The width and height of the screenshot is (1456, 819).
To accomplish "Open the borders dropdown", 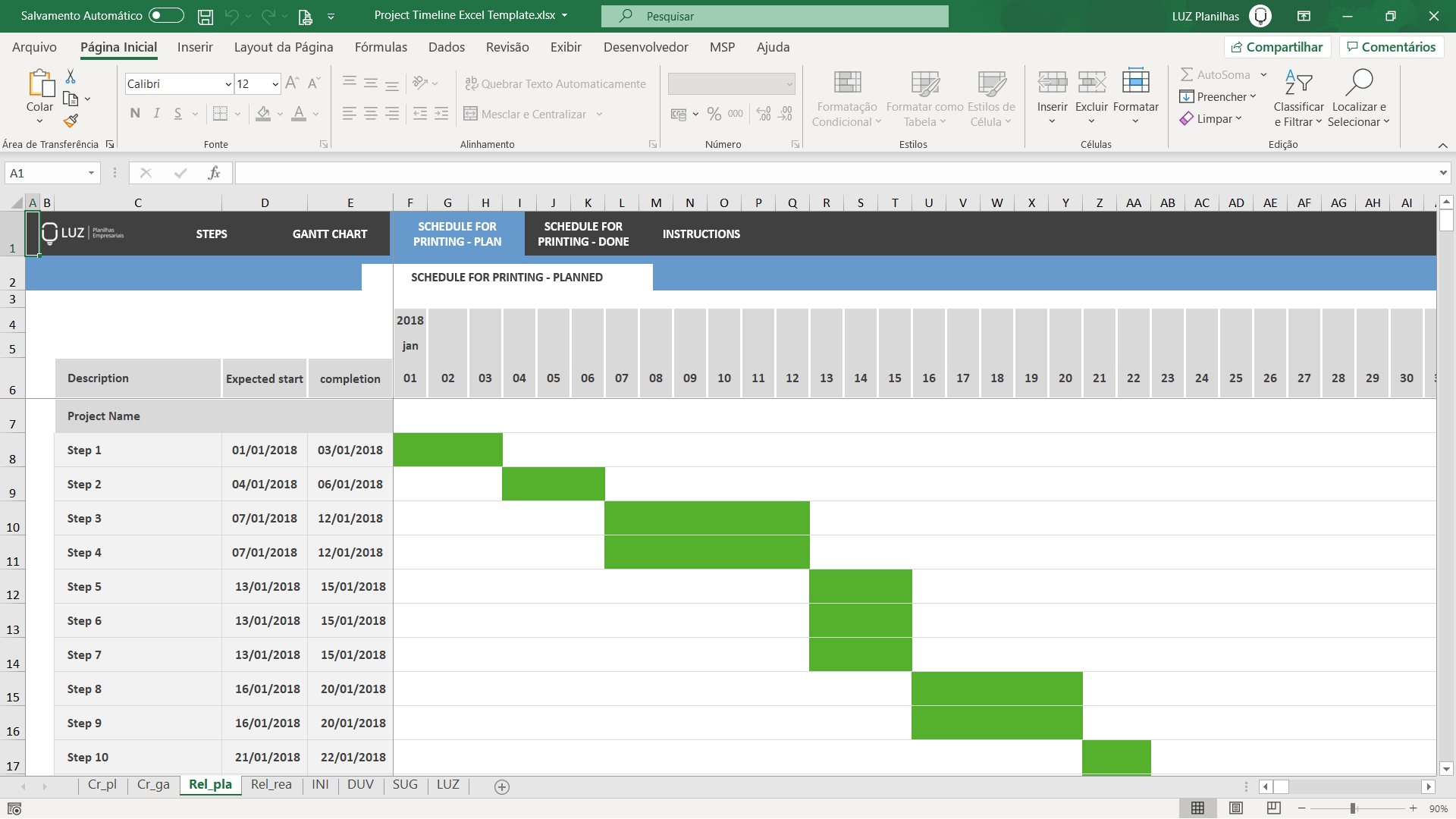I will [236, 114].
